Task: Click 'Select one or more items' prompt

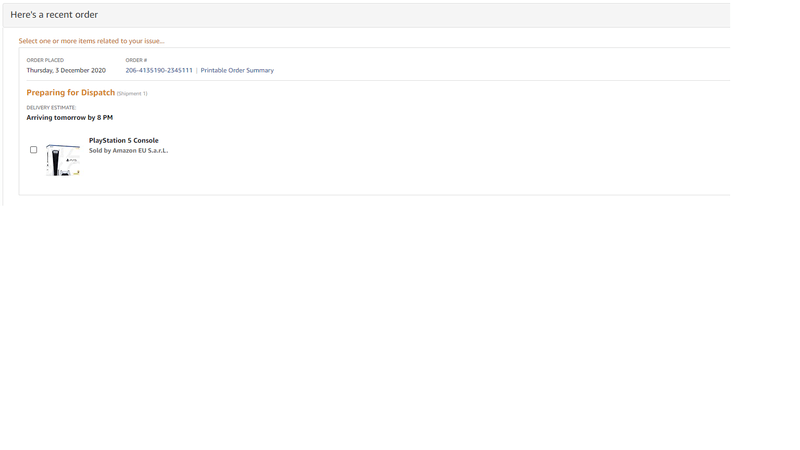Action: click(92, 41)
